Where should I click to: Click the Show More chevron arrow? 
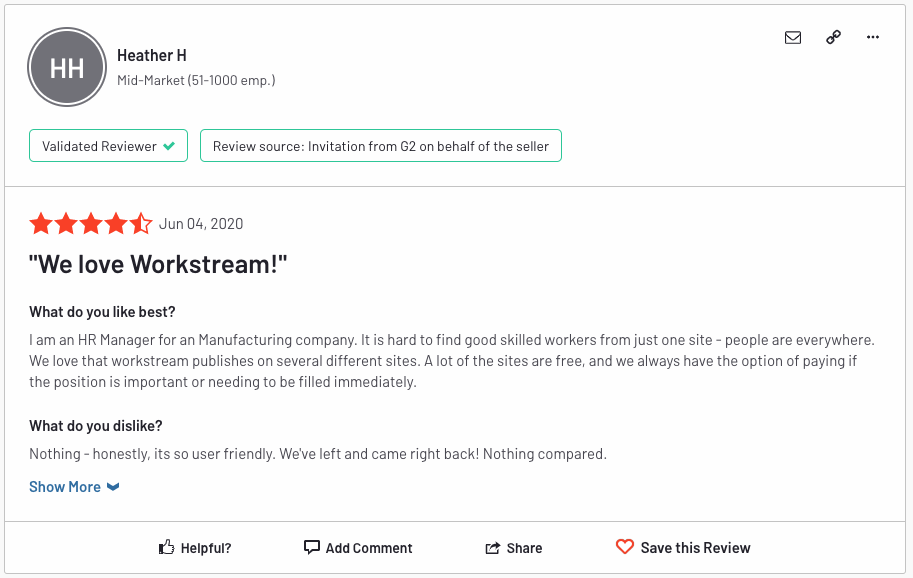[113, 487]
